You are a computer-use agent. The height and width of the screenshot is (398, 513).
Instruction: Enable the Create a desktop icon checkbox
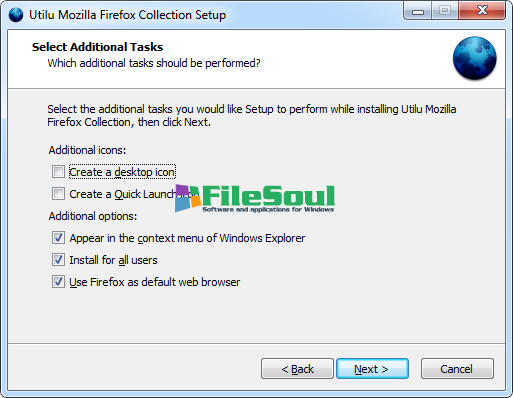[58, 172]
